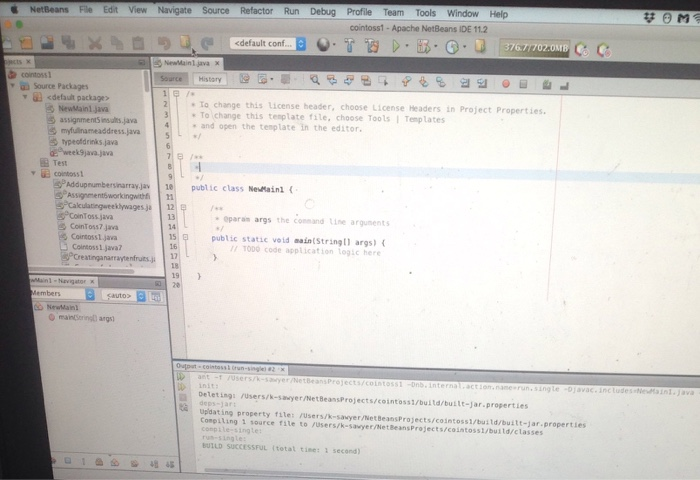Screen dimensions: 700x480
Task: Click the Debug Project icon
Action: coord(423,46)
